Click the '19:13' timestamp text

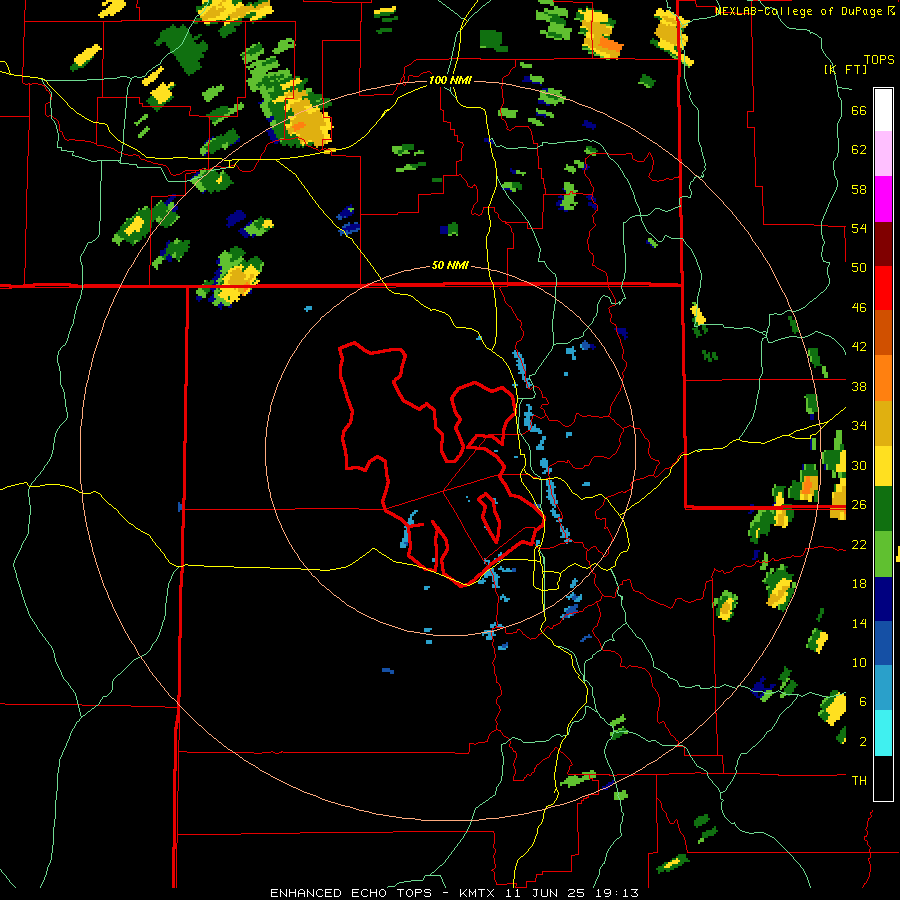coord(616,893)
